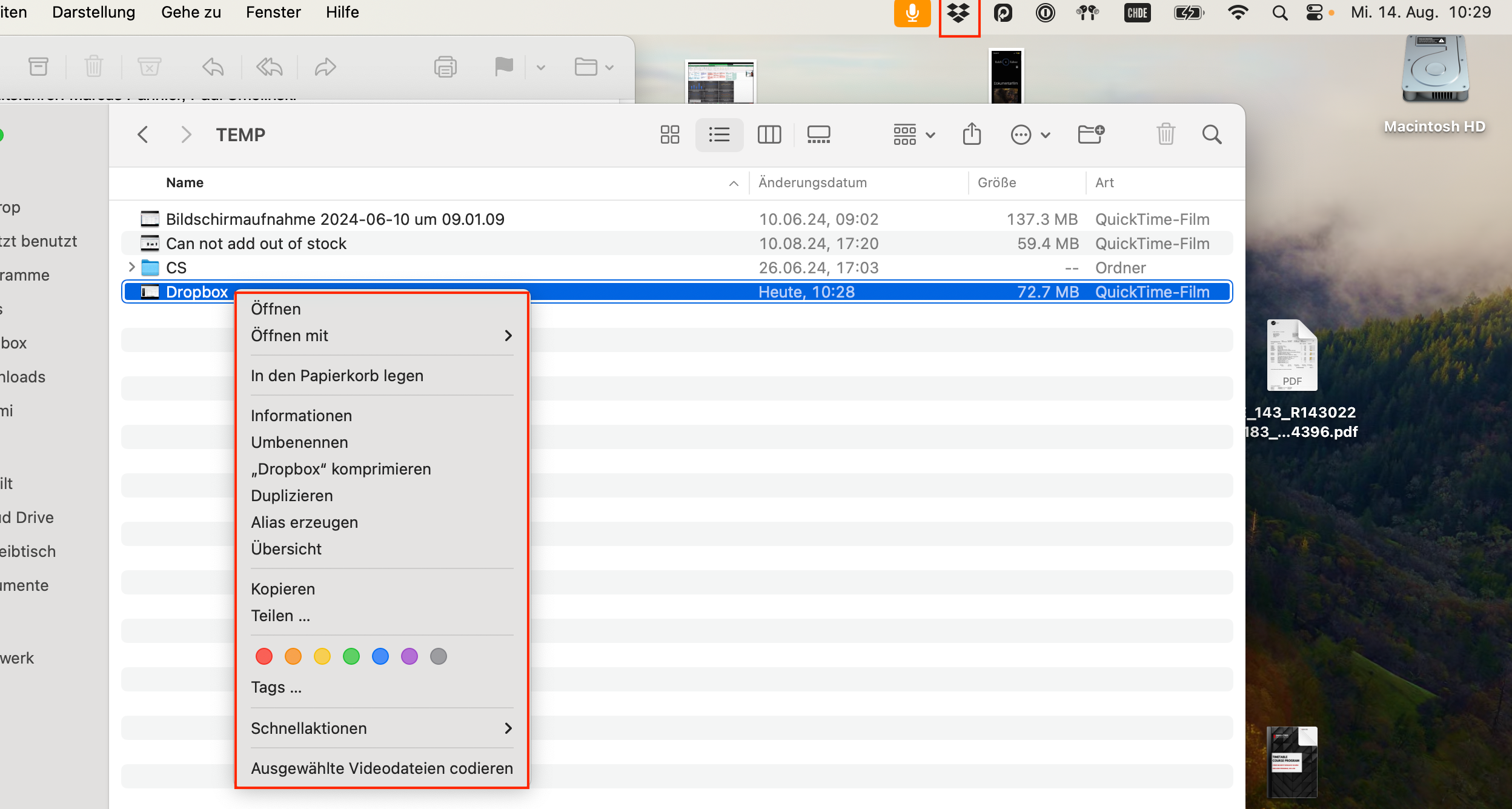
Task: Switch Finder to icon grid view
Action: pyautogui.click(x=669, y=135)
